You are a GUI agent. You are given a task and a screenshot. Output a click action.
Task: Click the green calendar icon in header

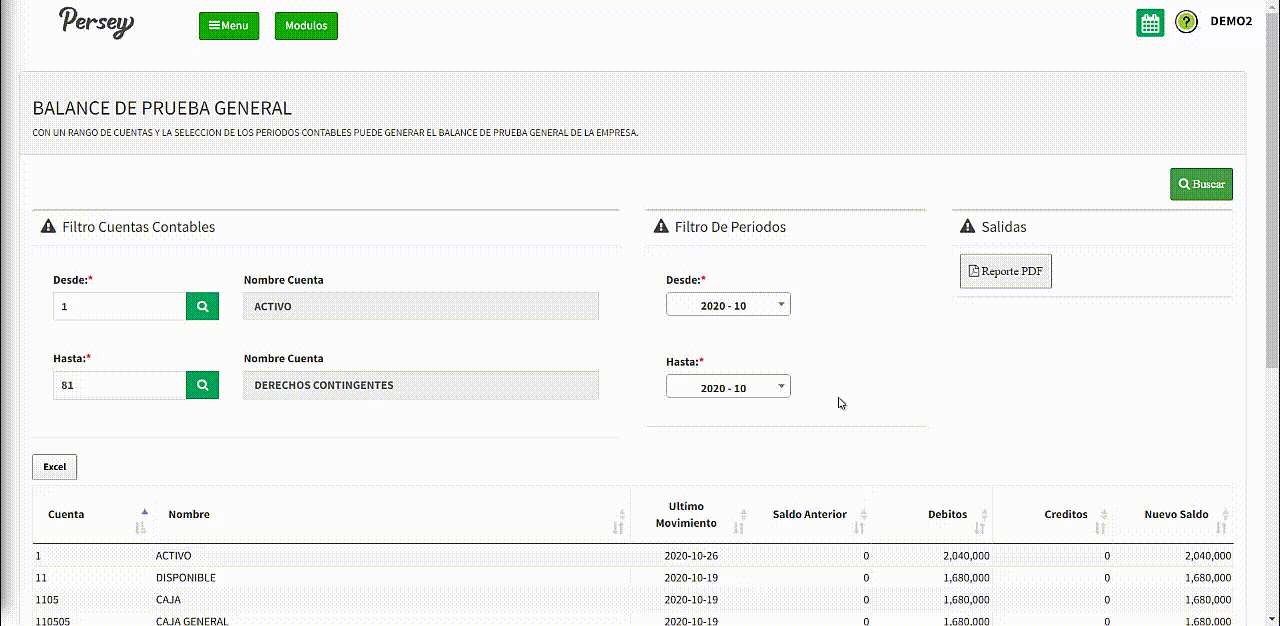(1150, 23)
